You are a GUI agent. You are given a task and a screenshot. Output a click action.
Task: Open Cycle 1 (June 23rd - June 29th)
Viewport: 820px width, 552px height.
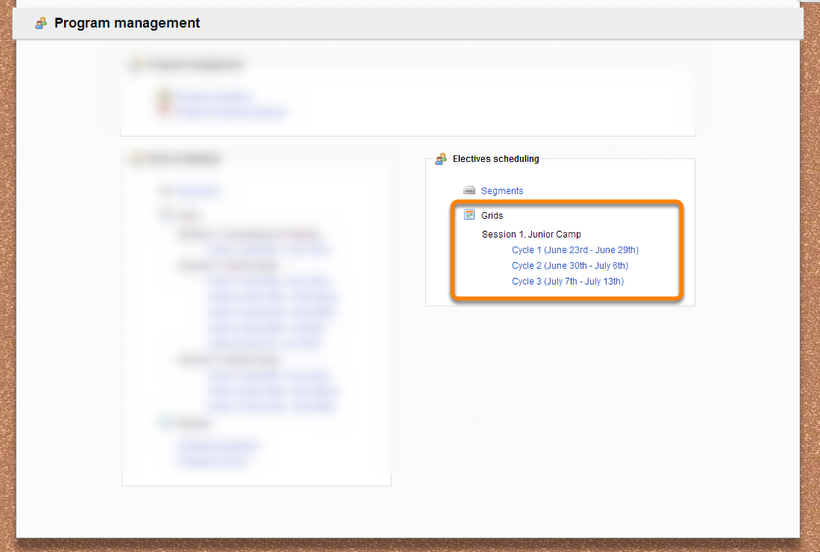(x=575, y=250)
